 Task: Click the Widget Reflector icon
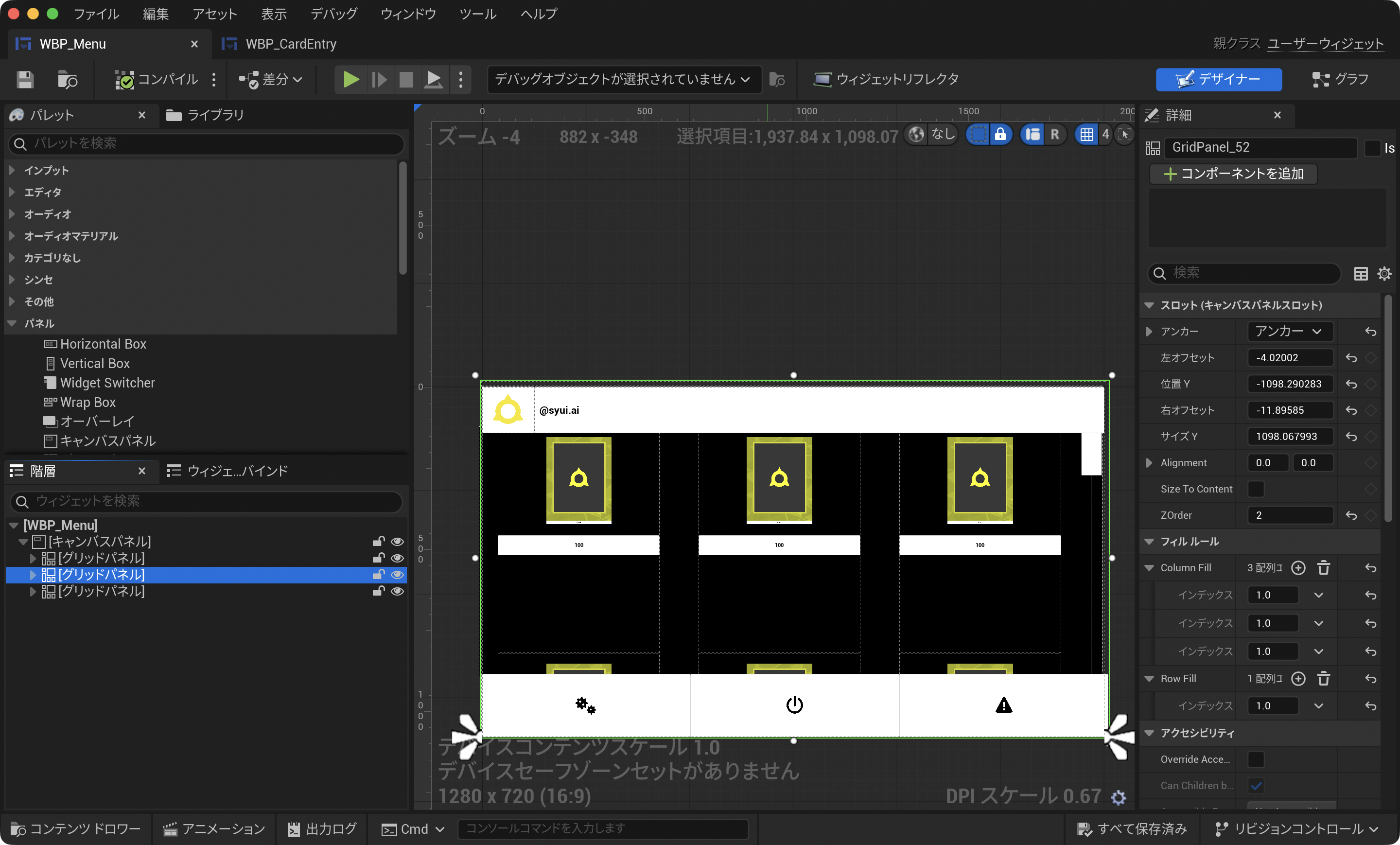822,80
